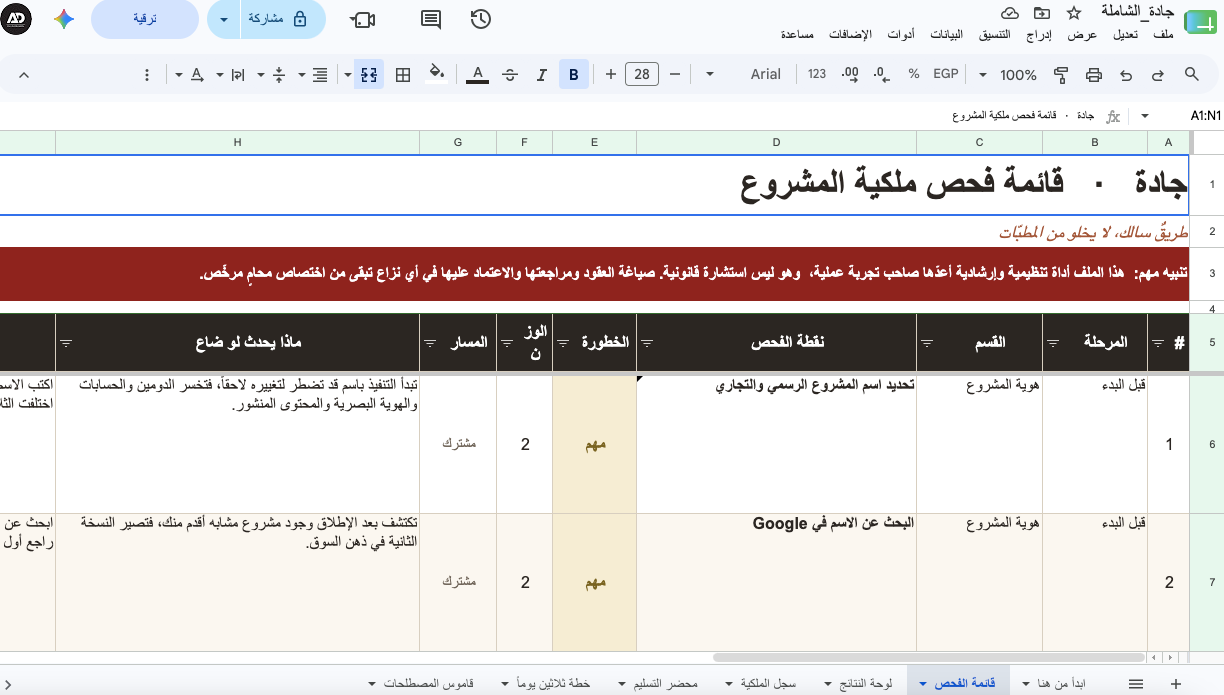
Task: Switch to the لوحة النتائج sheet tab
Action: 866,683
